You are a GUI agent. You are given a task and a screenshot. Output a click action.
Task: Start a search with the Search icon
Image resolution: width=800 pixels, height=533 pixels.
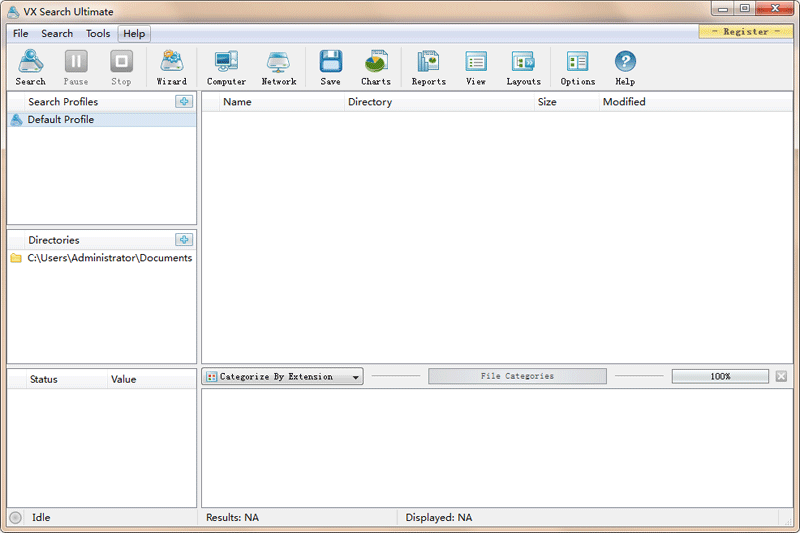(30, 67)
